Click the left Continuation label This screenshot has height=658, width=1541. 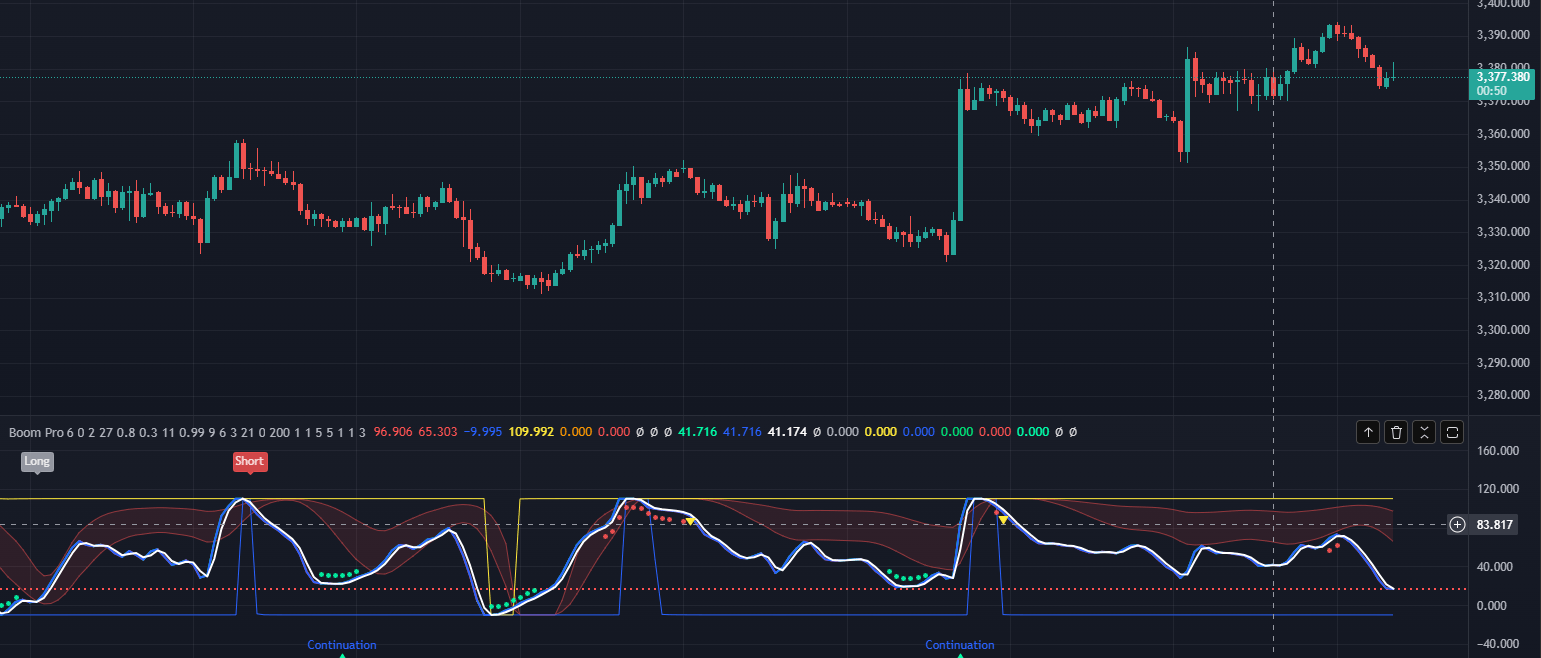click(342, 645)
